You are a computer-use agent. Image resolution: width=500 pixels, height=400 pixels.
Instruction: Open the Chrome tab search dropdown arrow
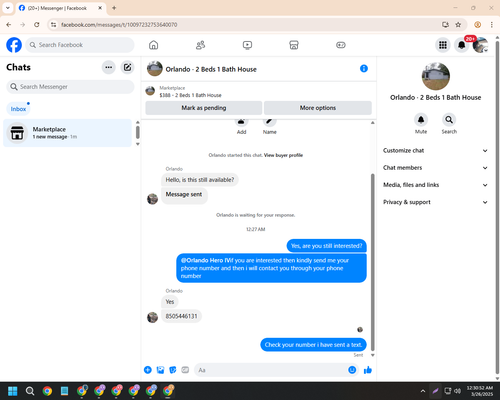point(8,8)
